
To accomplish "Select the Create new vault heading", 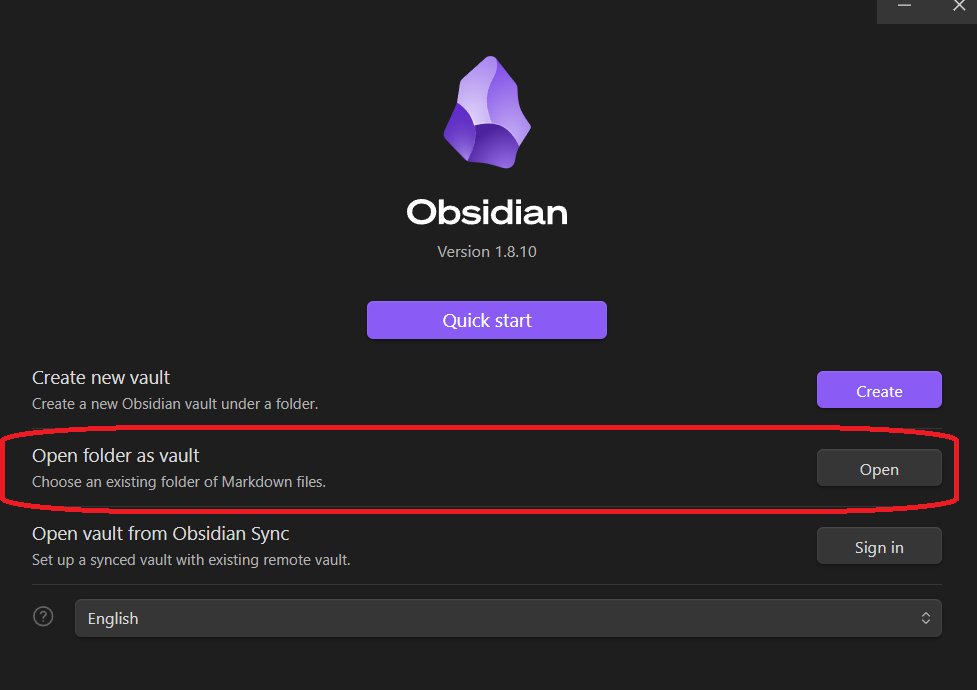I will point(100,377).
